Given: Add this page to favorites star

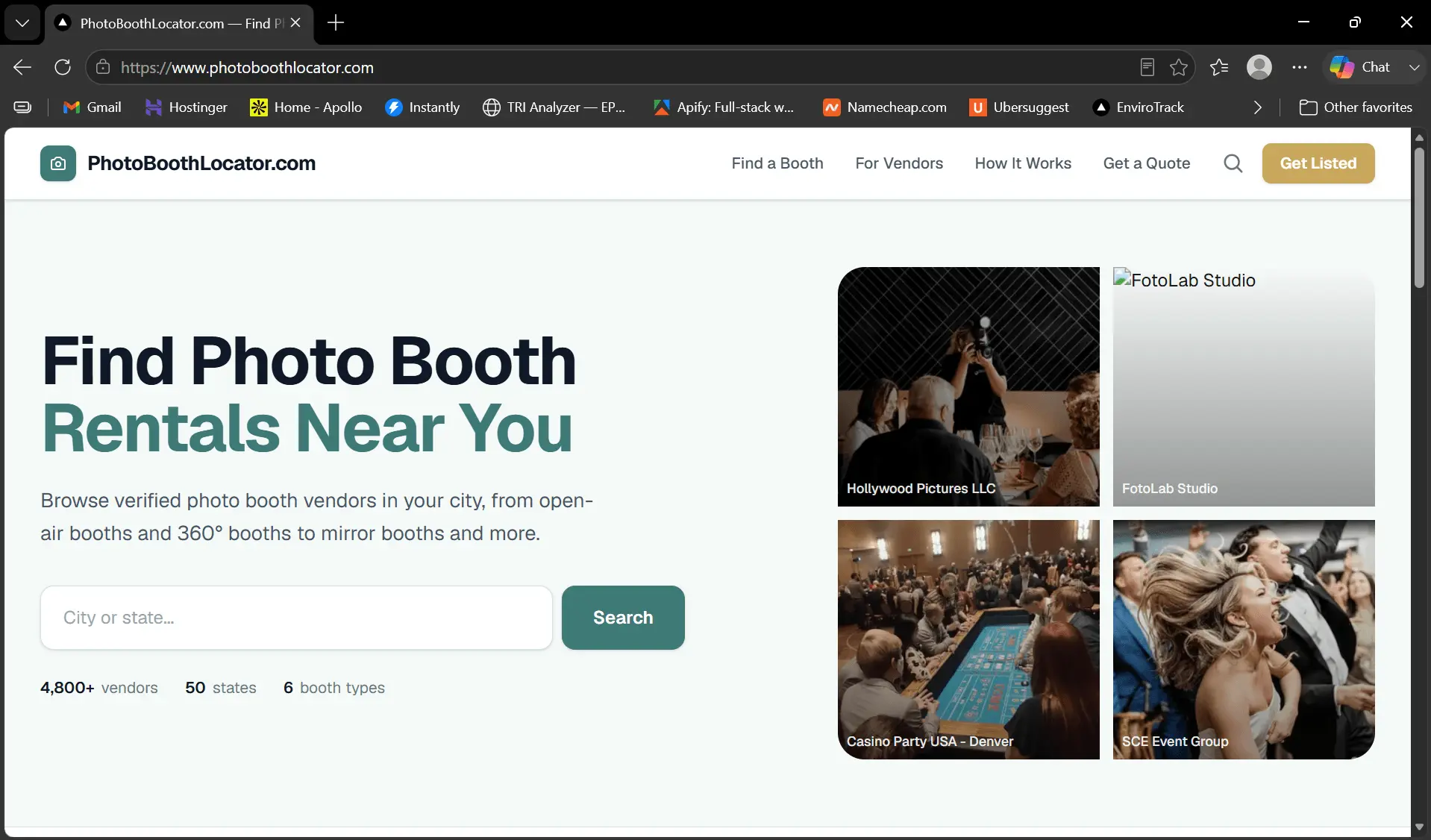Looking at the screenshot, I should click(1179, 67).
